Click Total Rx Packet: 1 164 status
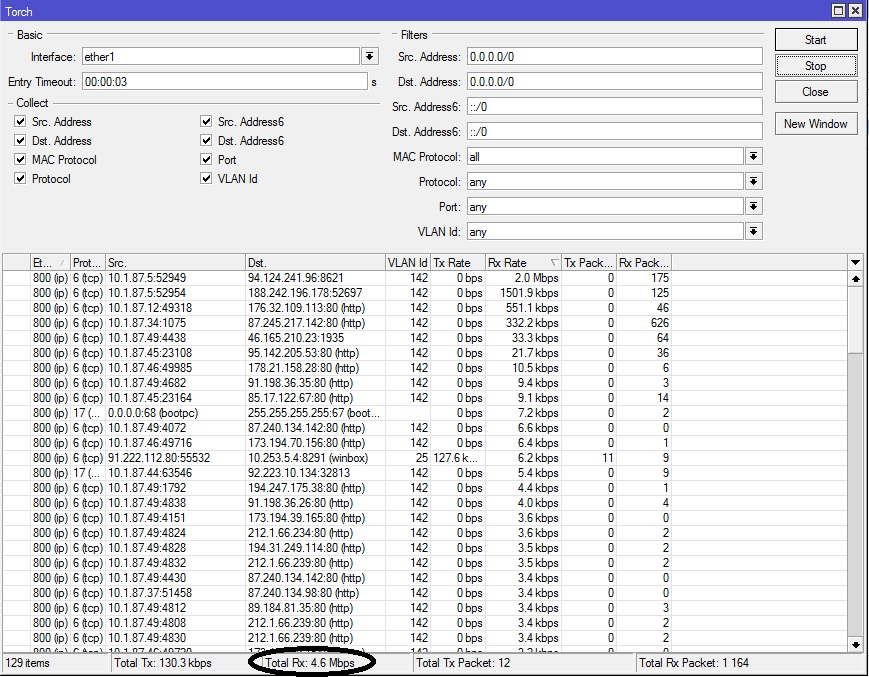 (694, 663)
